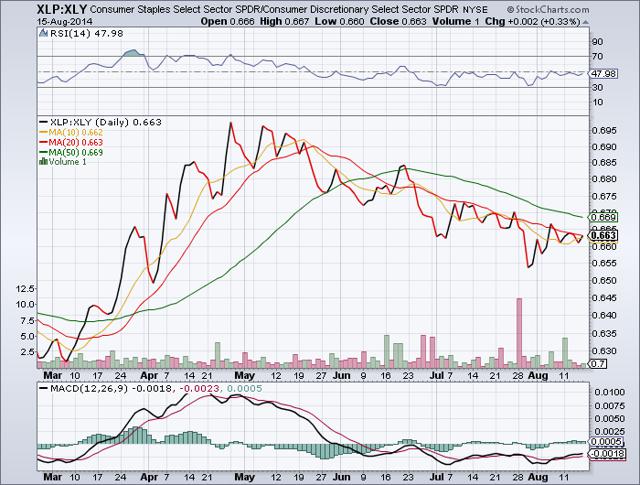
Task: Click 'Apr' on the MACD panel date axis
Action: (149, 477)
